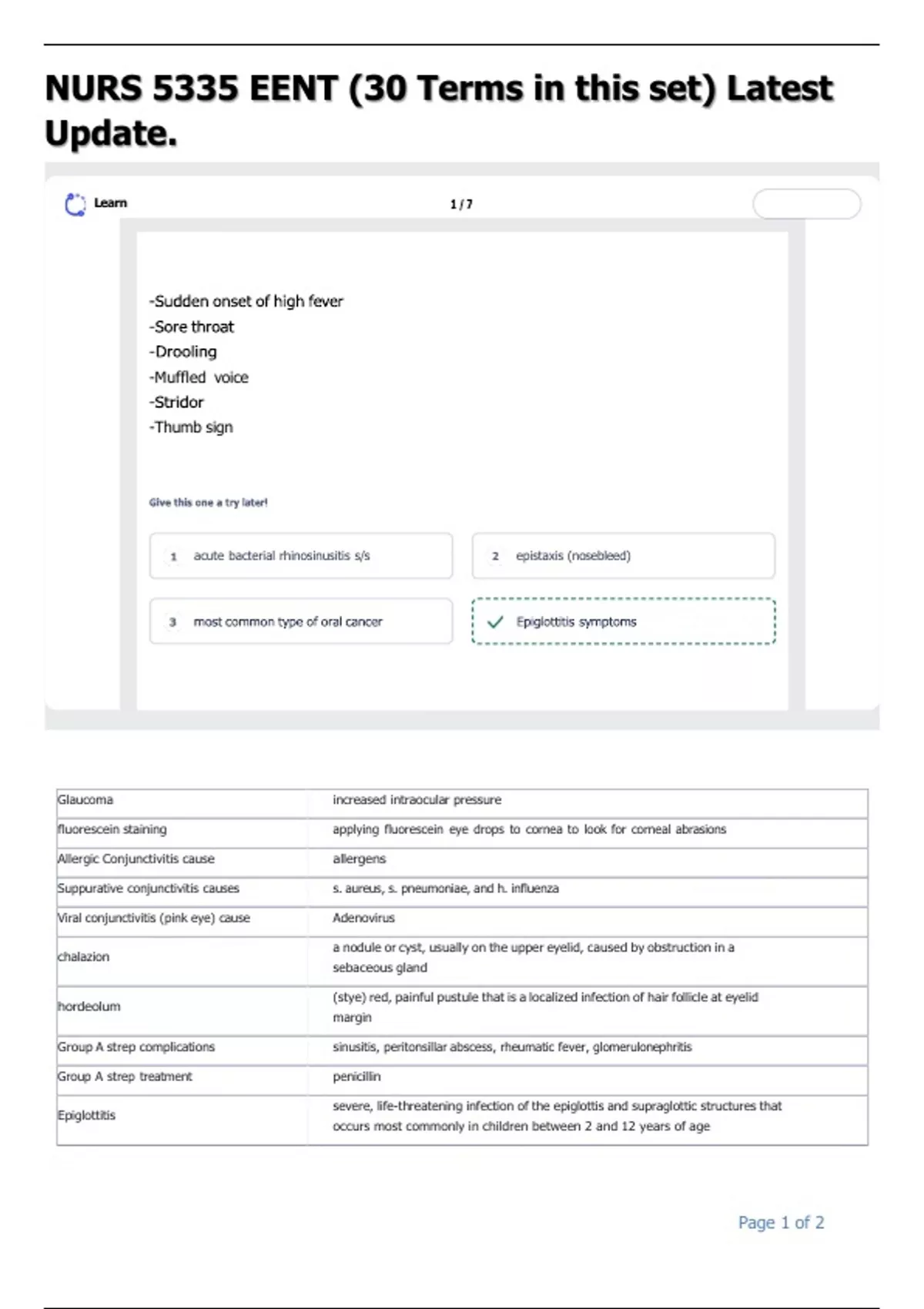
Task: Click the 'Epiglottitis' term in table
Action: pyautogui.click(x=87, y=1115)
